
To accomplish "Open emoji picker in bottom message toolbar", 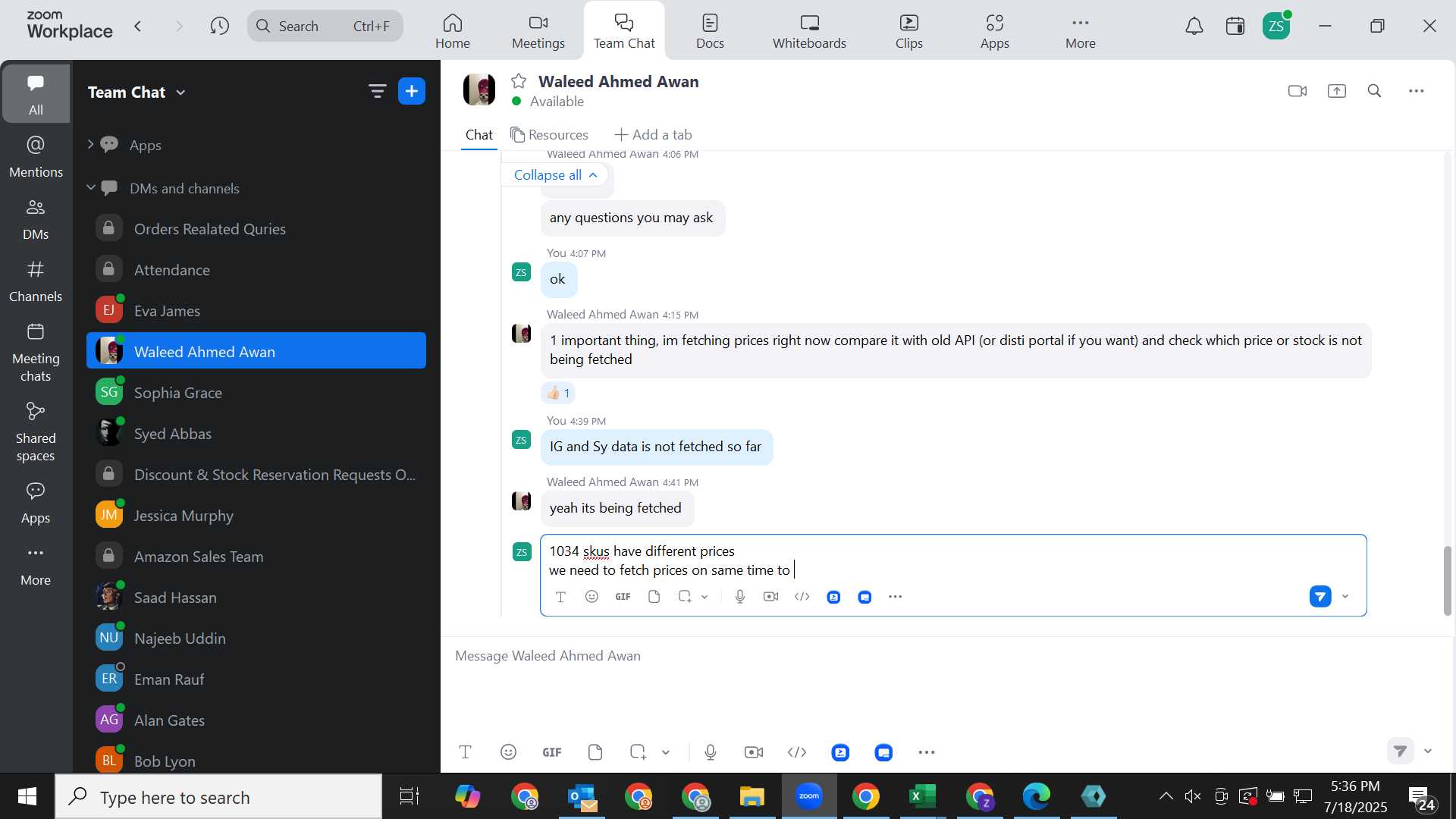I will pyautogui.click(x=509, y=752).
